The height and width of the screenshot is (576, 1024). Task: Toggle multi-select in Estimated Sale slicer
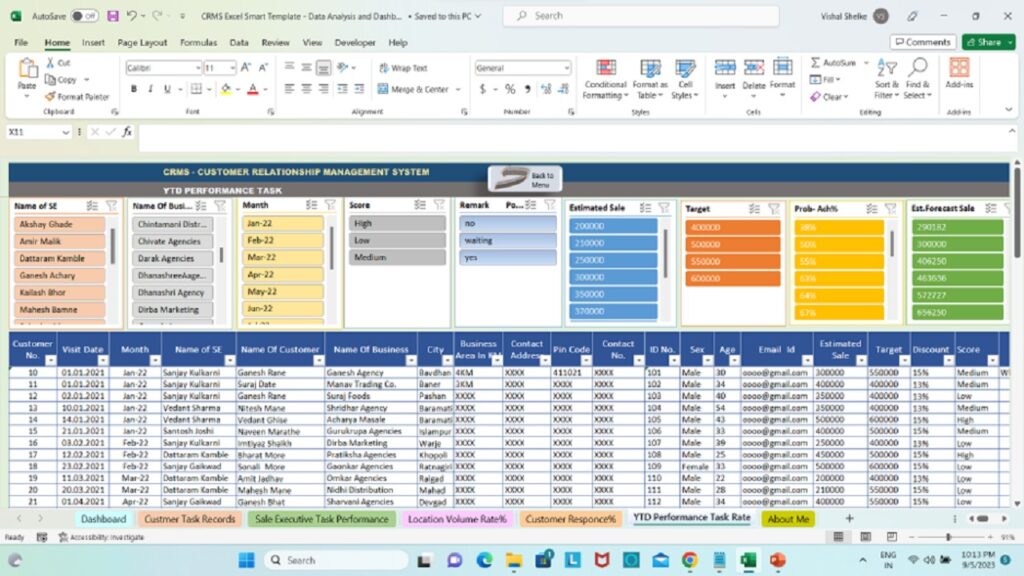645,208
